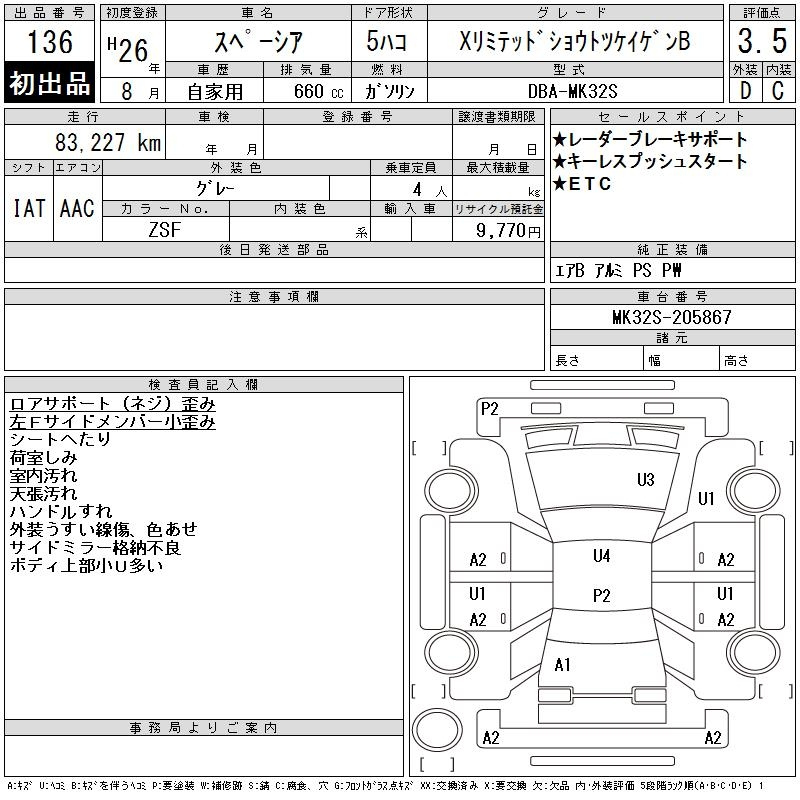This screenshot has height=800, width=800.
Task: Click the air conditioner code AAC
Action: 77,208
